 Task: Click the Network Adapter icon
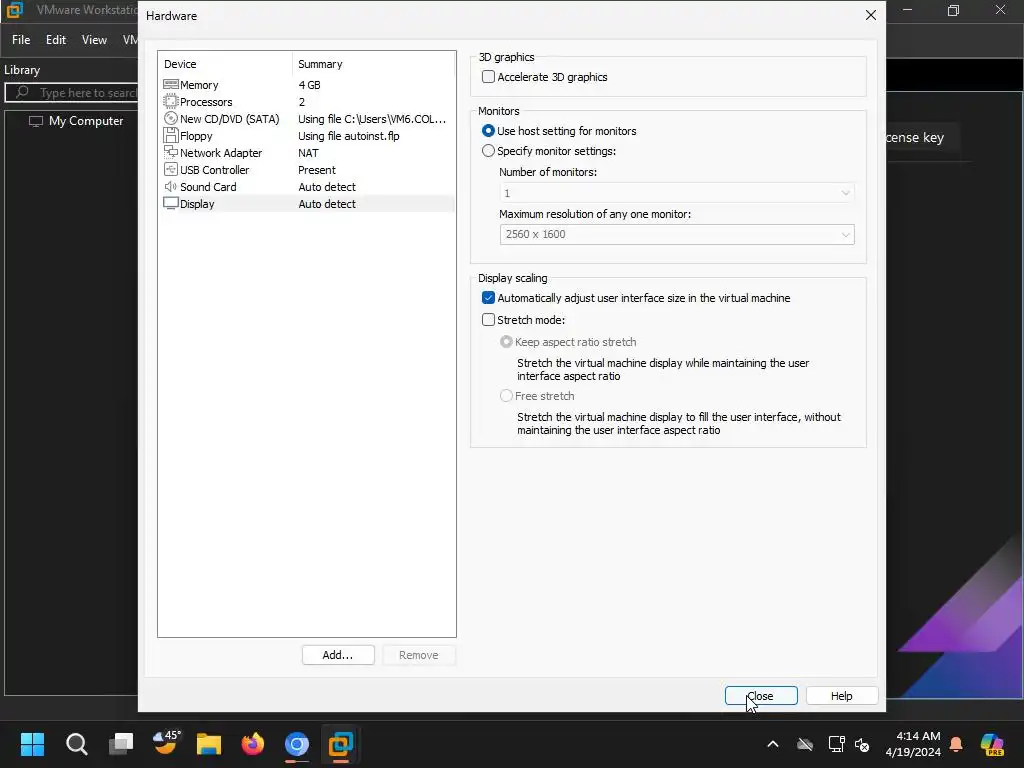point(170,152)
